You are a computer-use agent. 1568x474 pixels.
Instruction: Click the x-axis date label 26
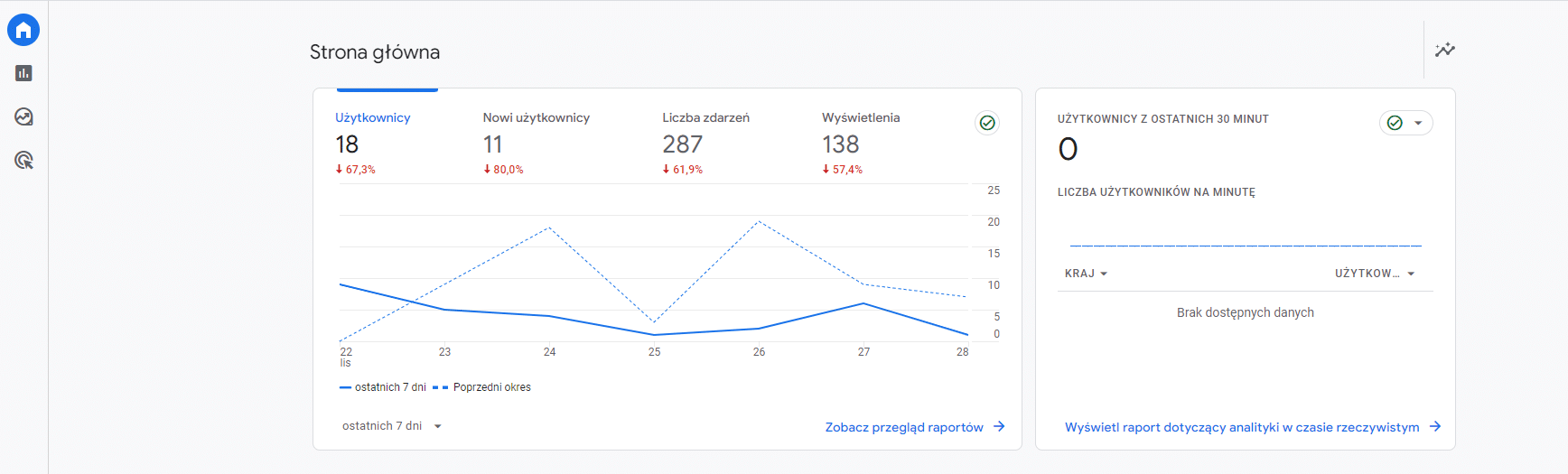[x=759, y=352]
